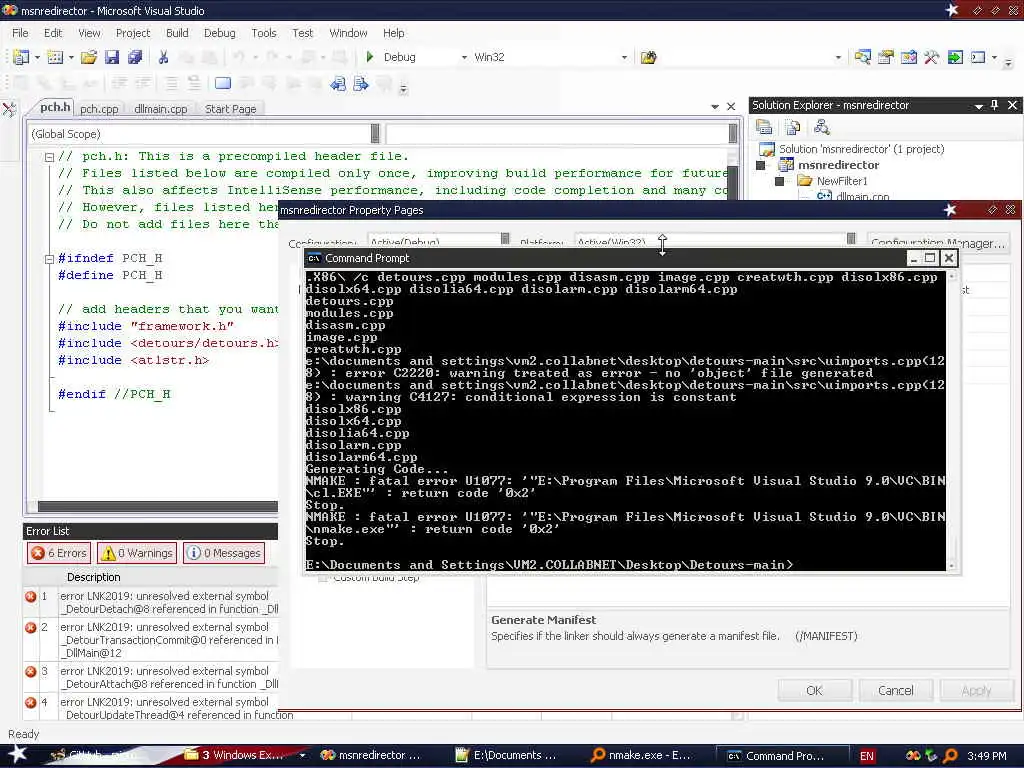Click the members dropdown field beside Global Scope
Viewport: 1024px width, 768px height.
point(562,134)
